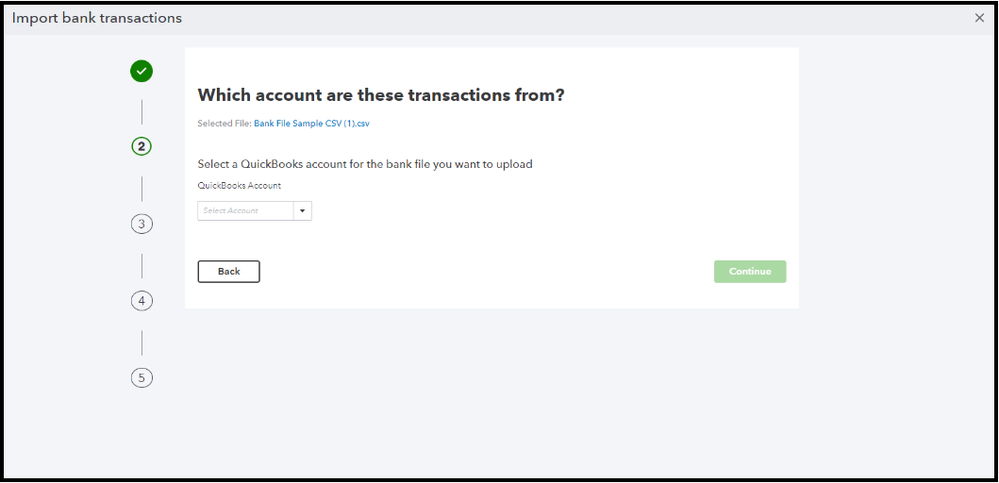The image size is (999, 483).
Task: Click the 'Select a QuickBooks account' instruction text
Action: pos(365,164)
